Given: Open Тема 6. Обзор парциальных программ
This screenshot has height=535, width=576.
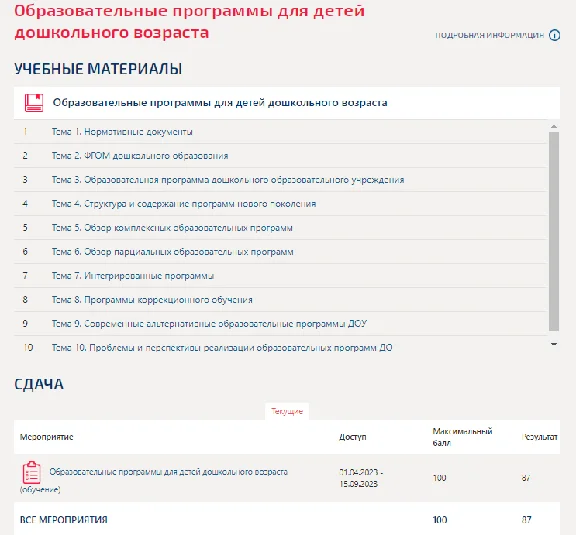Looking at the screenshot, I should tap(172, 252).
